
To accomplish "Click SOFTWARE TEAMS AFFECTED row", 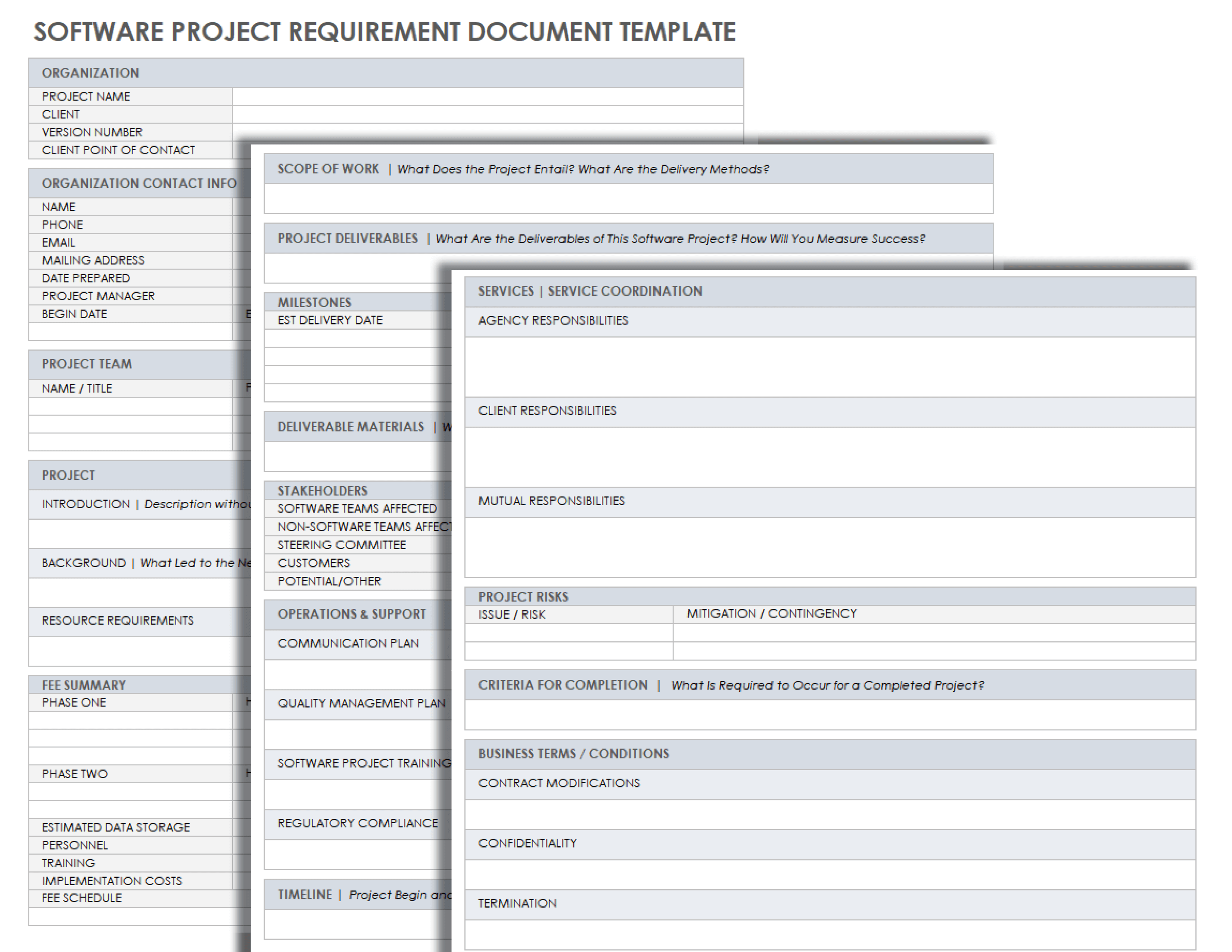I will [357, 509].
